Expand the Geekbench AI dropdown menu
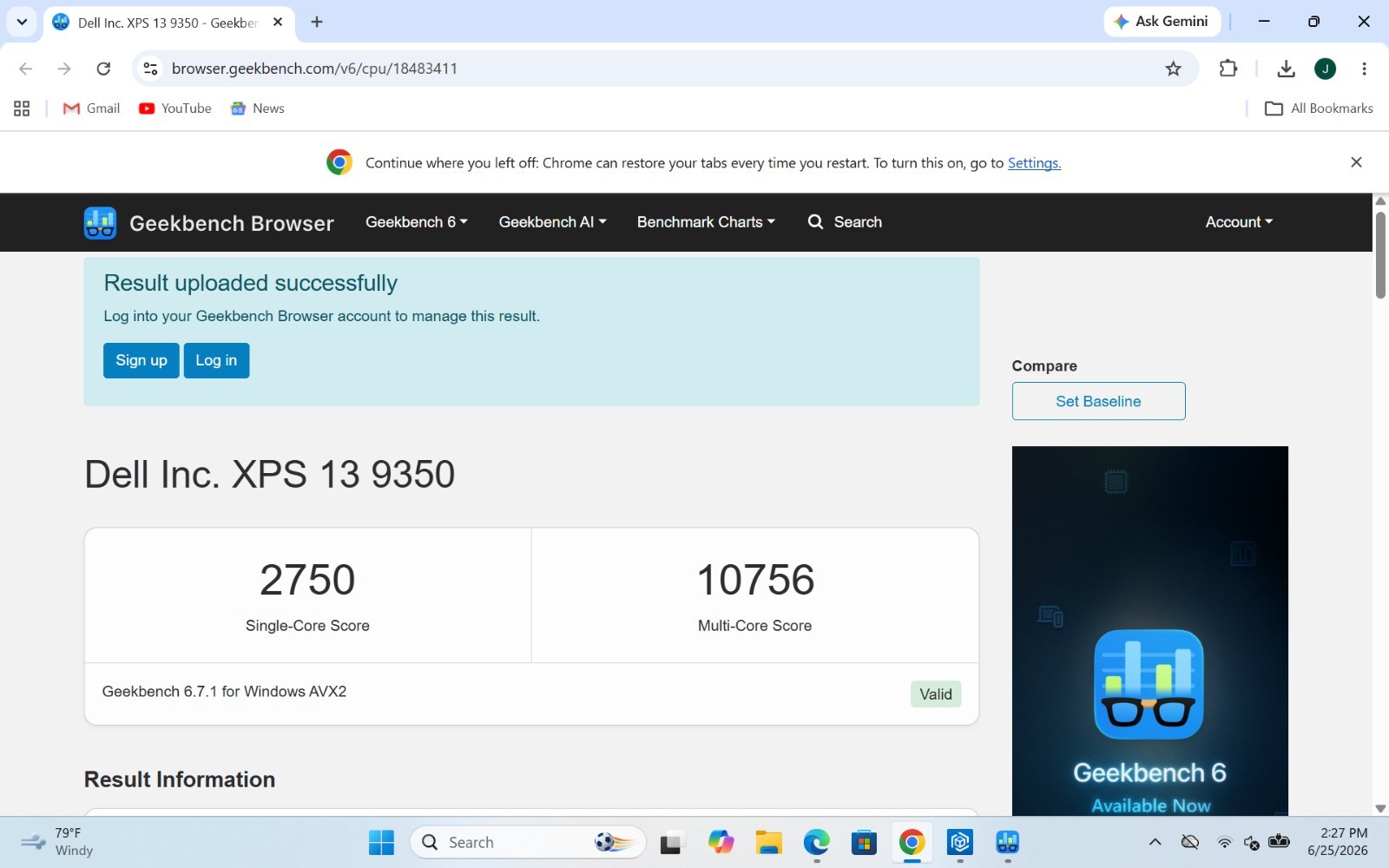This screenshot has height=868, width=1389. point(552,222)
